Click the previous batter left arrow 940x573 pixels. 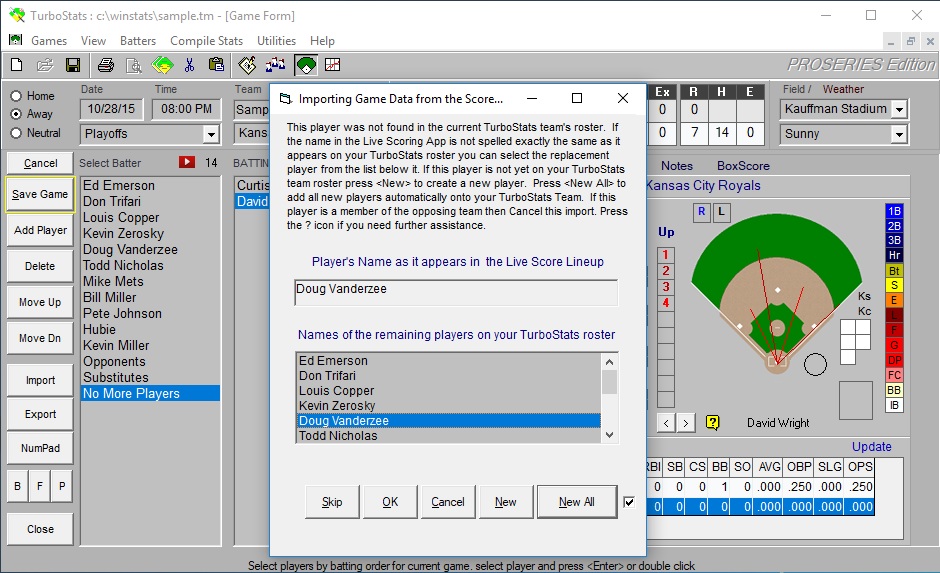point(666,423)
